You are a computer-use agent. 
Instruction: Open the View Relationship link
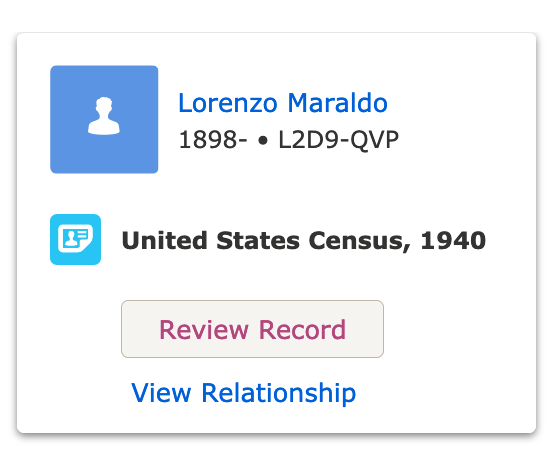pos(244,393)
